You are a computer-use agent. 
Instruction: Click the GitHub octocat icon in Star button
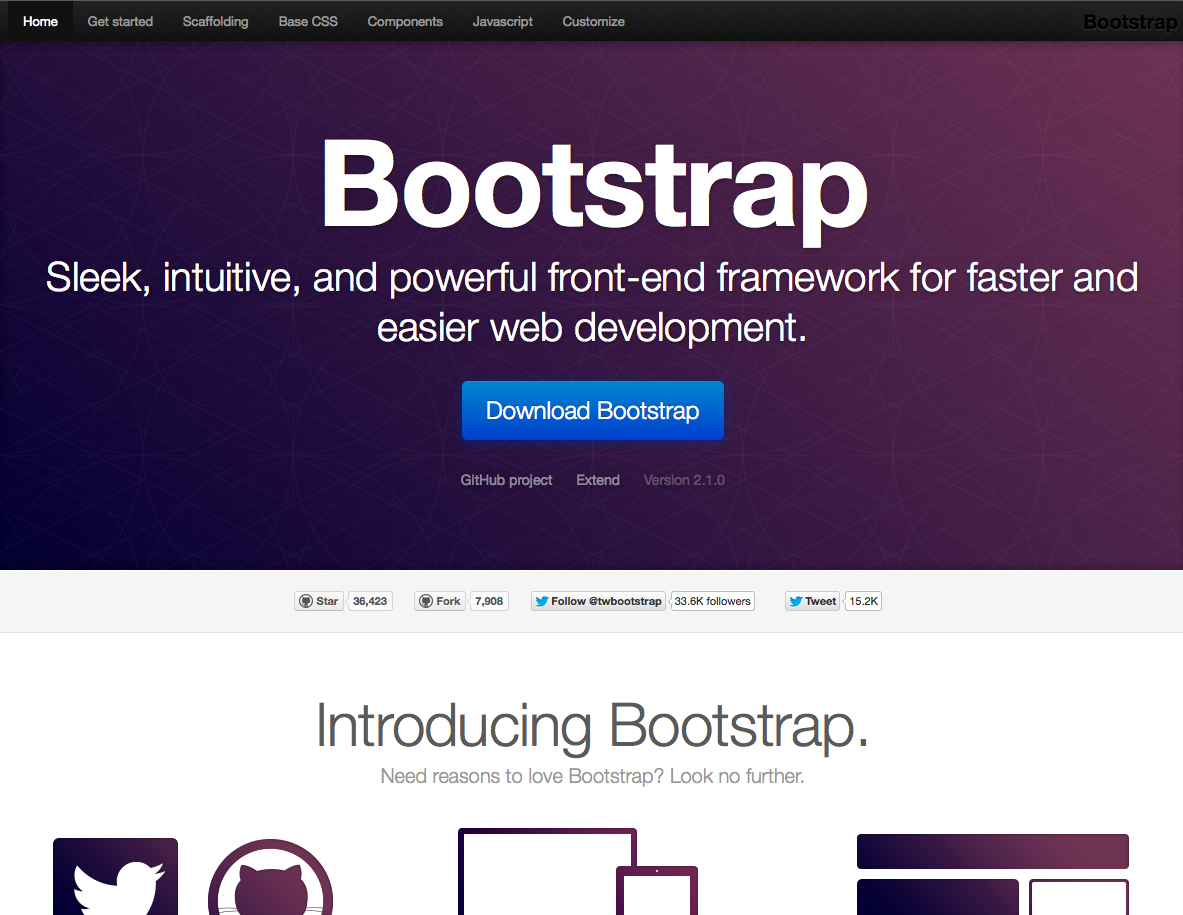306,601
